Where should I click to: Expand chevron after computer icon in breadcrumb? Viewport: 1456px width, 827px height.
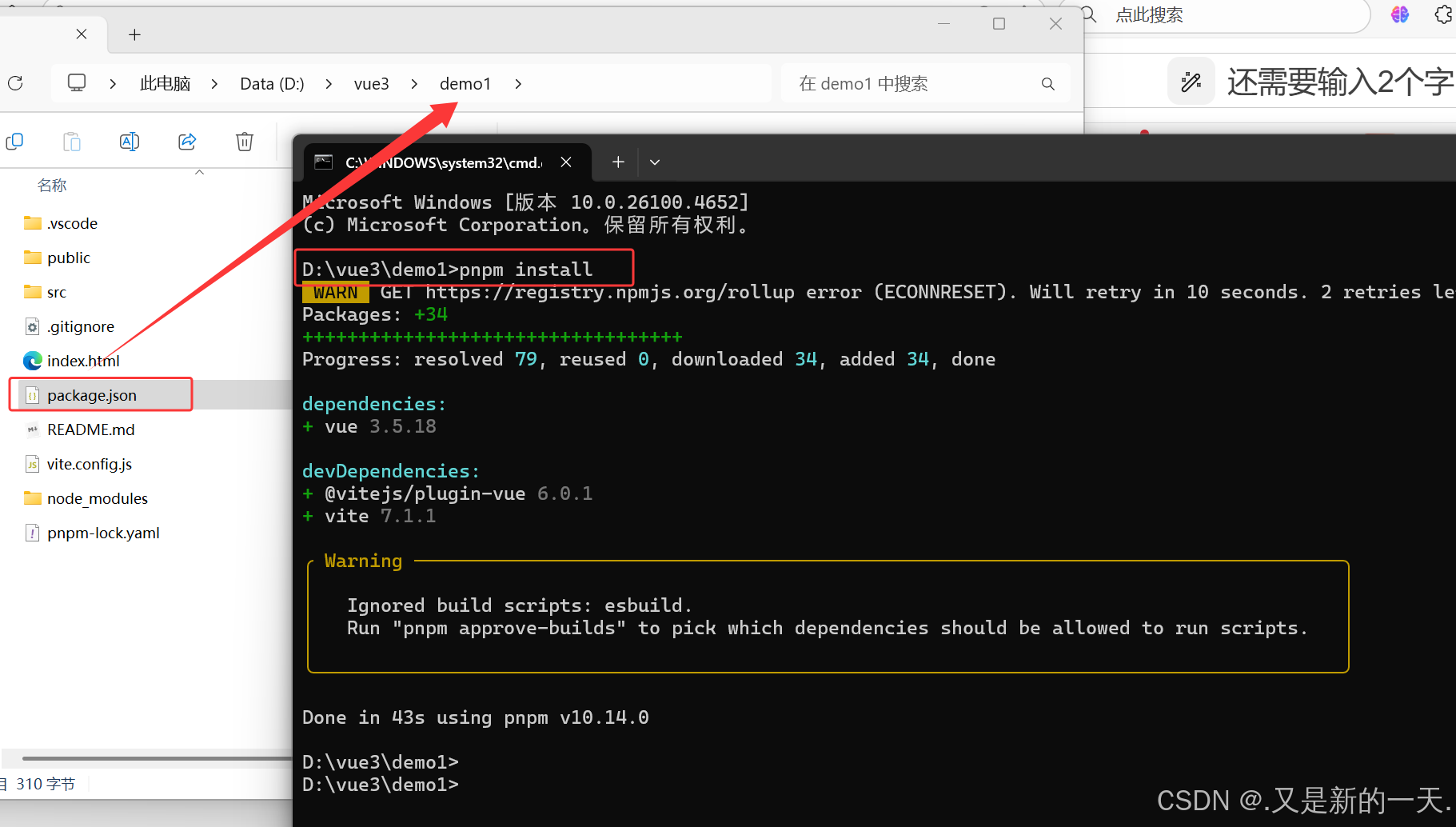click(113, 84)
